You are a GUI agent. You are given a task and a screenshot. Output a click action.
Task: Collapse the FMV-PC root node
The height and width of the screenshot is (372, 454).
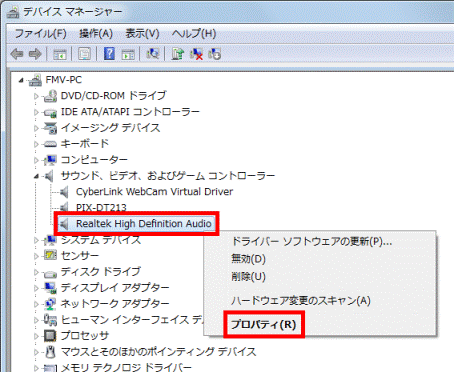click(x=21, y=80)
